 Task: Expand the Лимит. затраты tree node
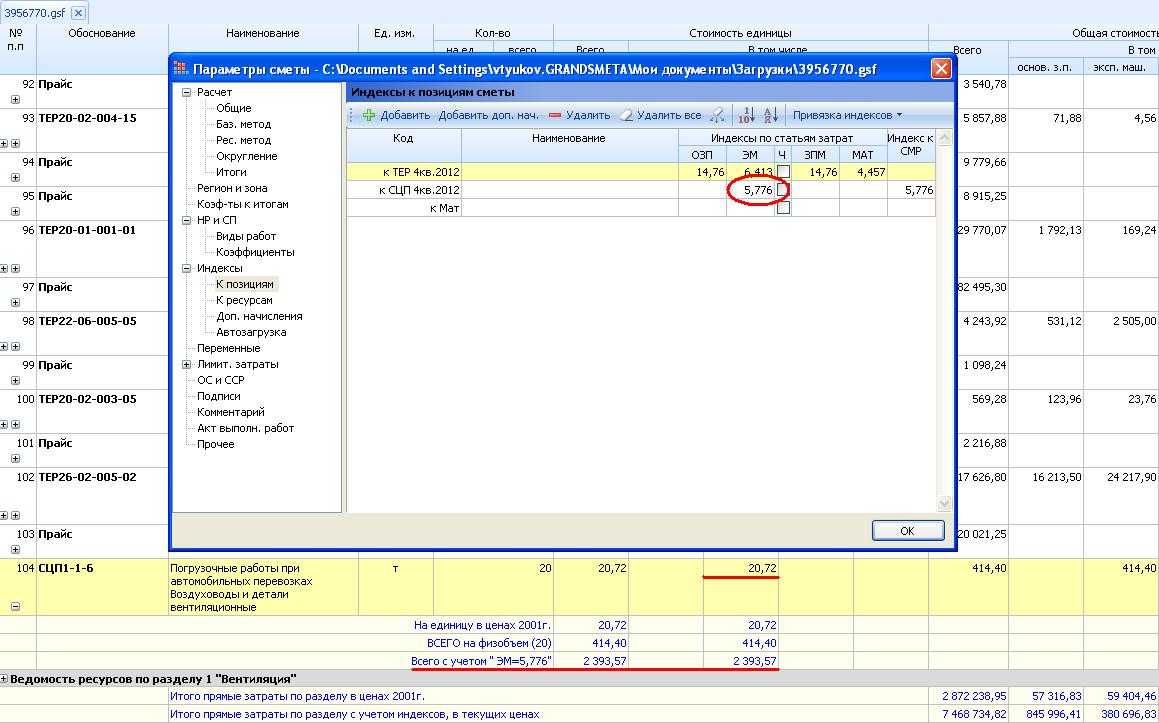click(x=187, y=364)
